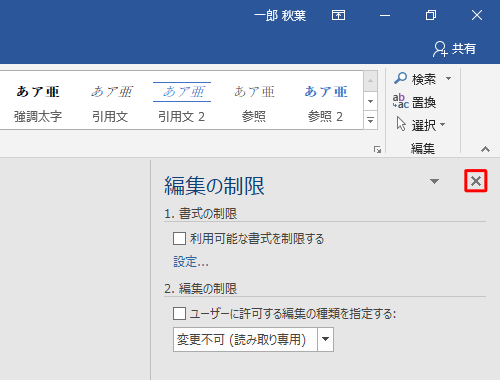Apply the 引用文 style
The height and width of the screenshot is (380, 500).
click(x=111, y=104)
